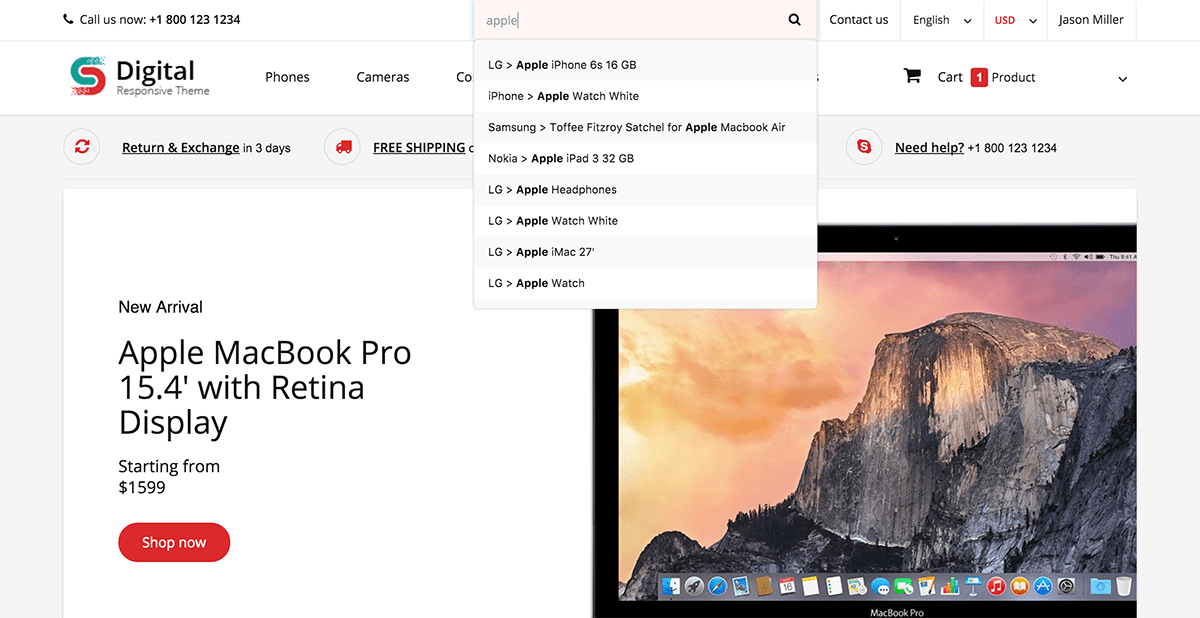Click the free shipping truck icon
The image size is (1200, 618).
pos(343,147)
